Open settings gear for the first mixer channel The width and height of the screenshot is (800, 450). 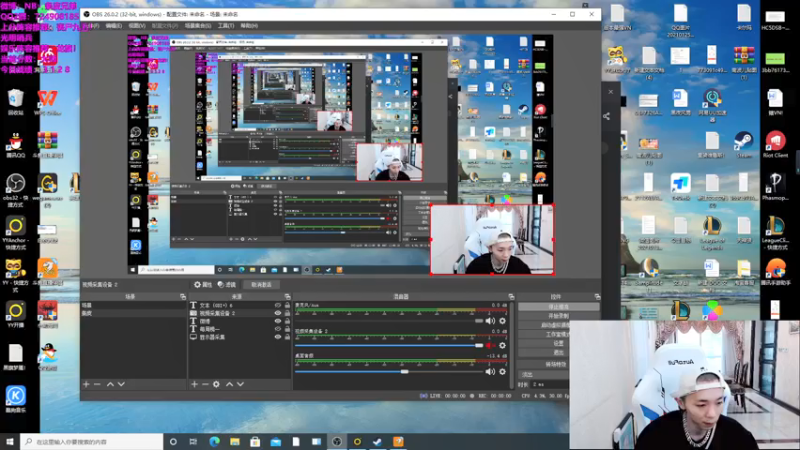coord(503,321)
